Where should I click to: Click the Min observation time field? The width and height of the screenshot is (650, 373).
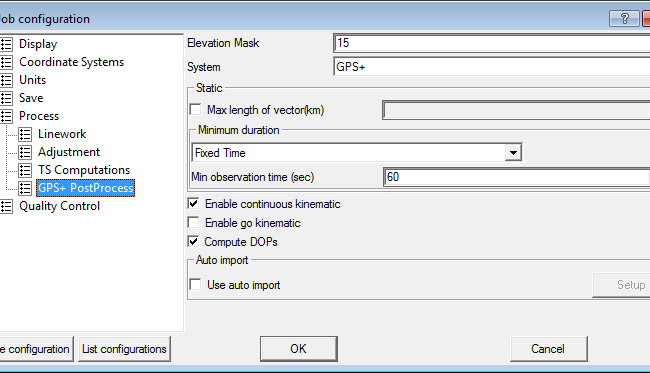tap(517, 177)
